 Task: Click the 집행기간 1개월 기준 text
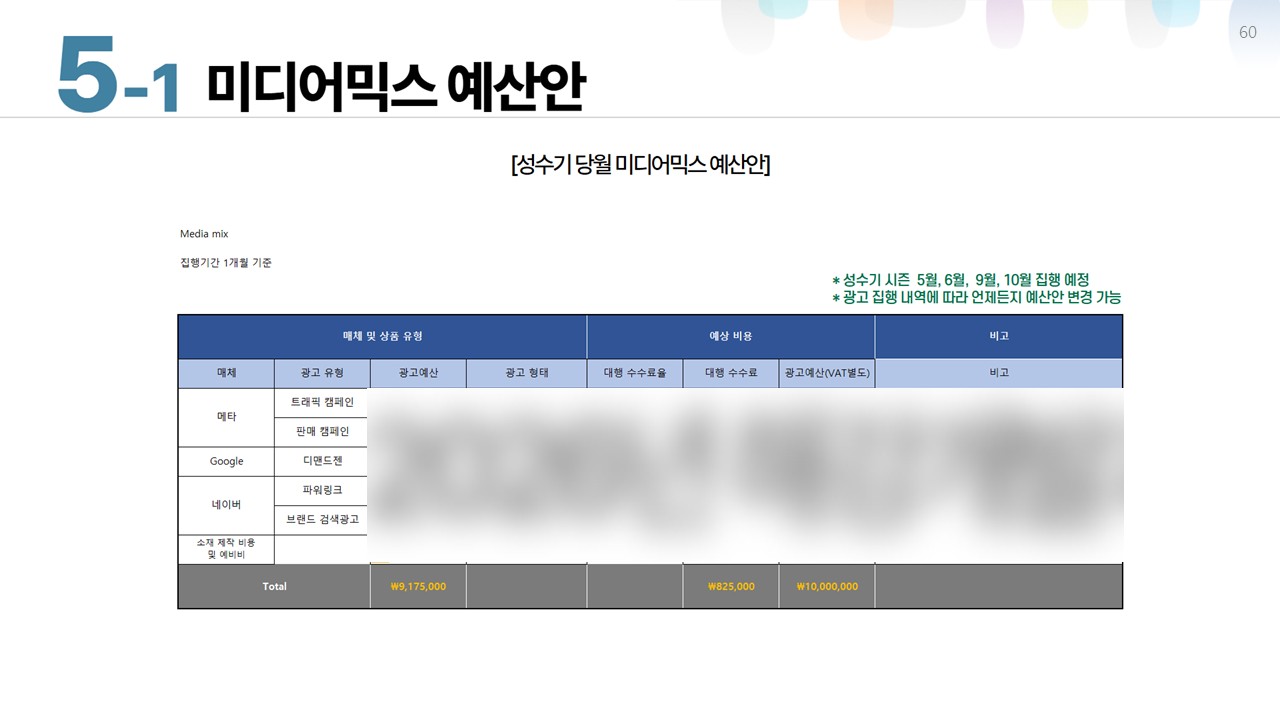[226, 263]
